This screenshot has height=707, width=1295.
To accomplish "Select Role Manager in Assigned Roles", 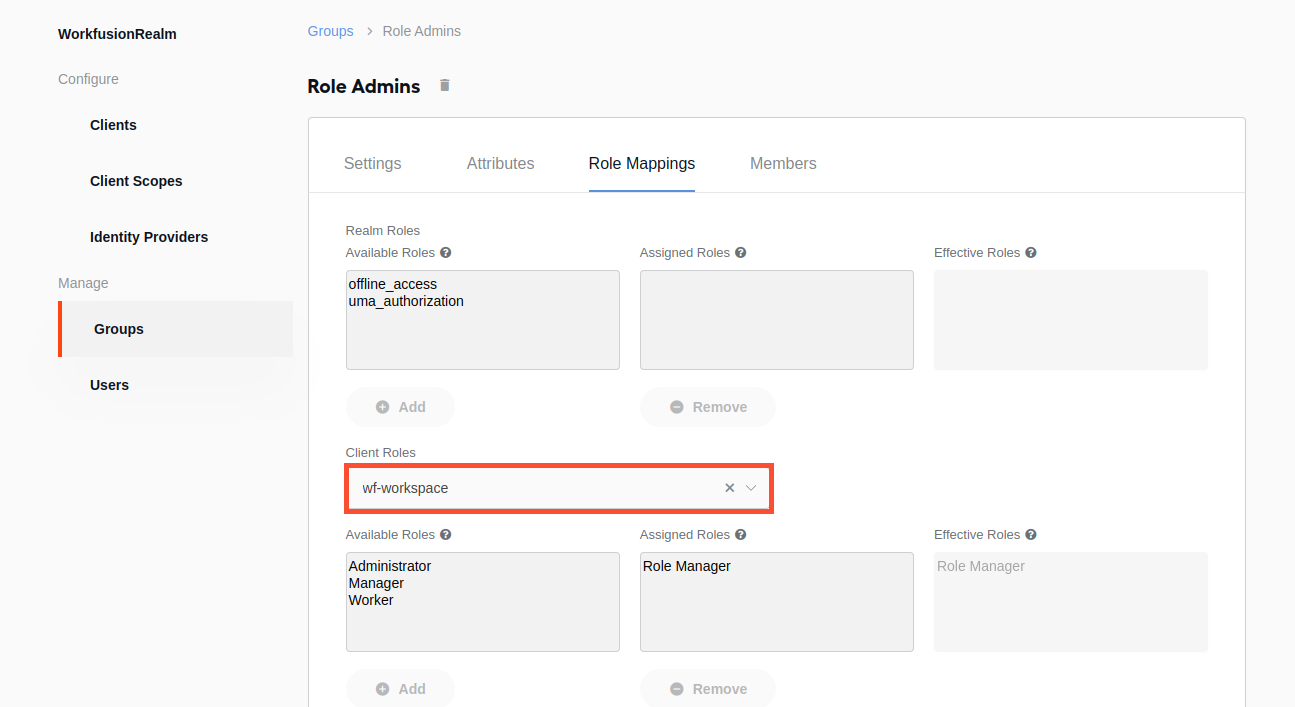I will 687,566.
